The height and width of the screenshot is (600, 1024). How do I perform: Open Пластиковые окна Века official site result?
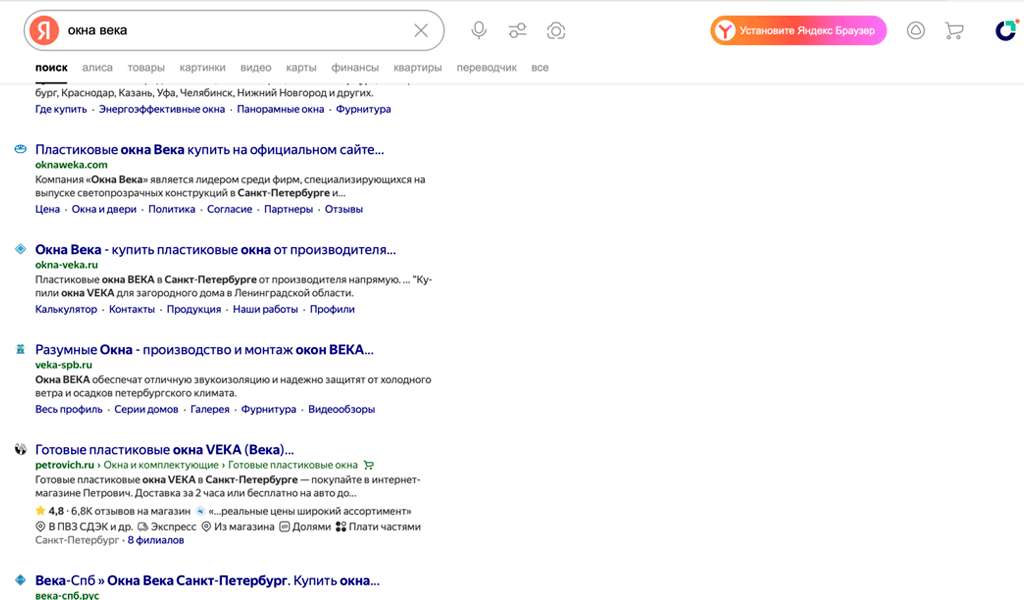coord(210,150)
